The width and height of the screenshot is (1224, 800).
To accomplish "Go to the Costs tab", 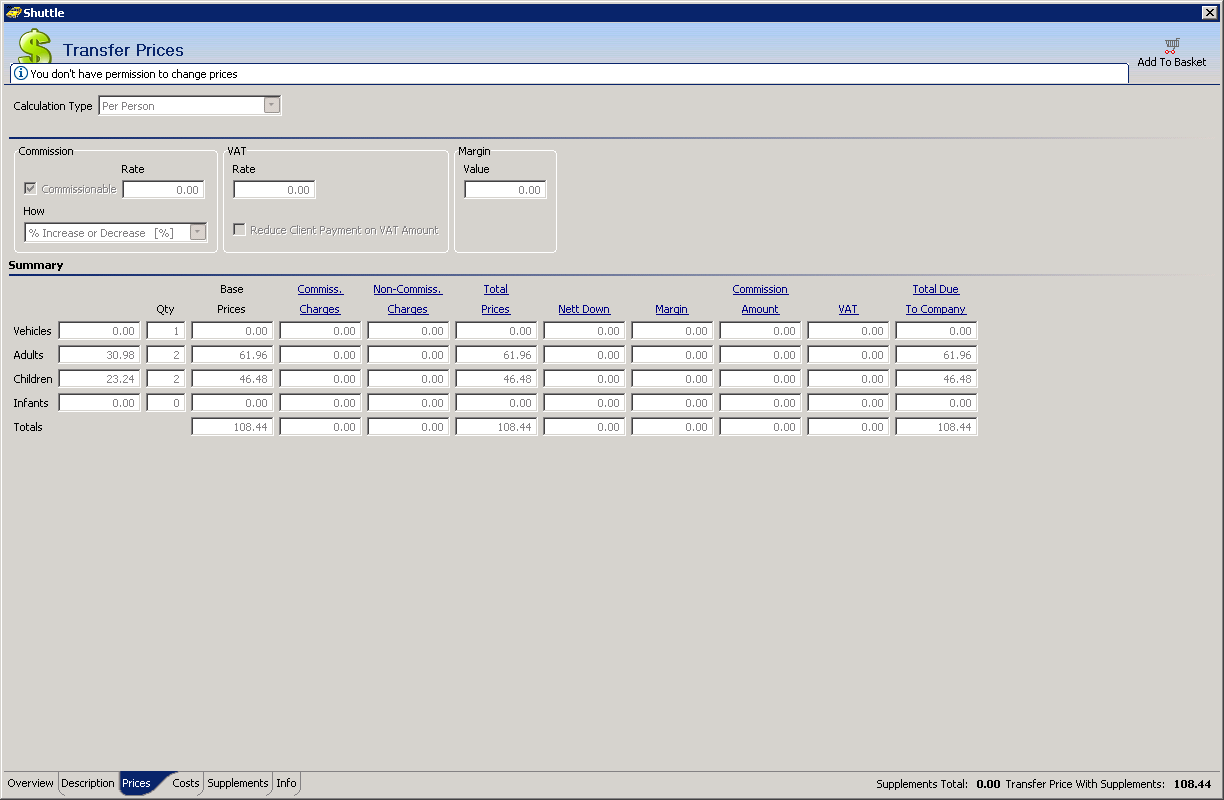I will (186, 783).
